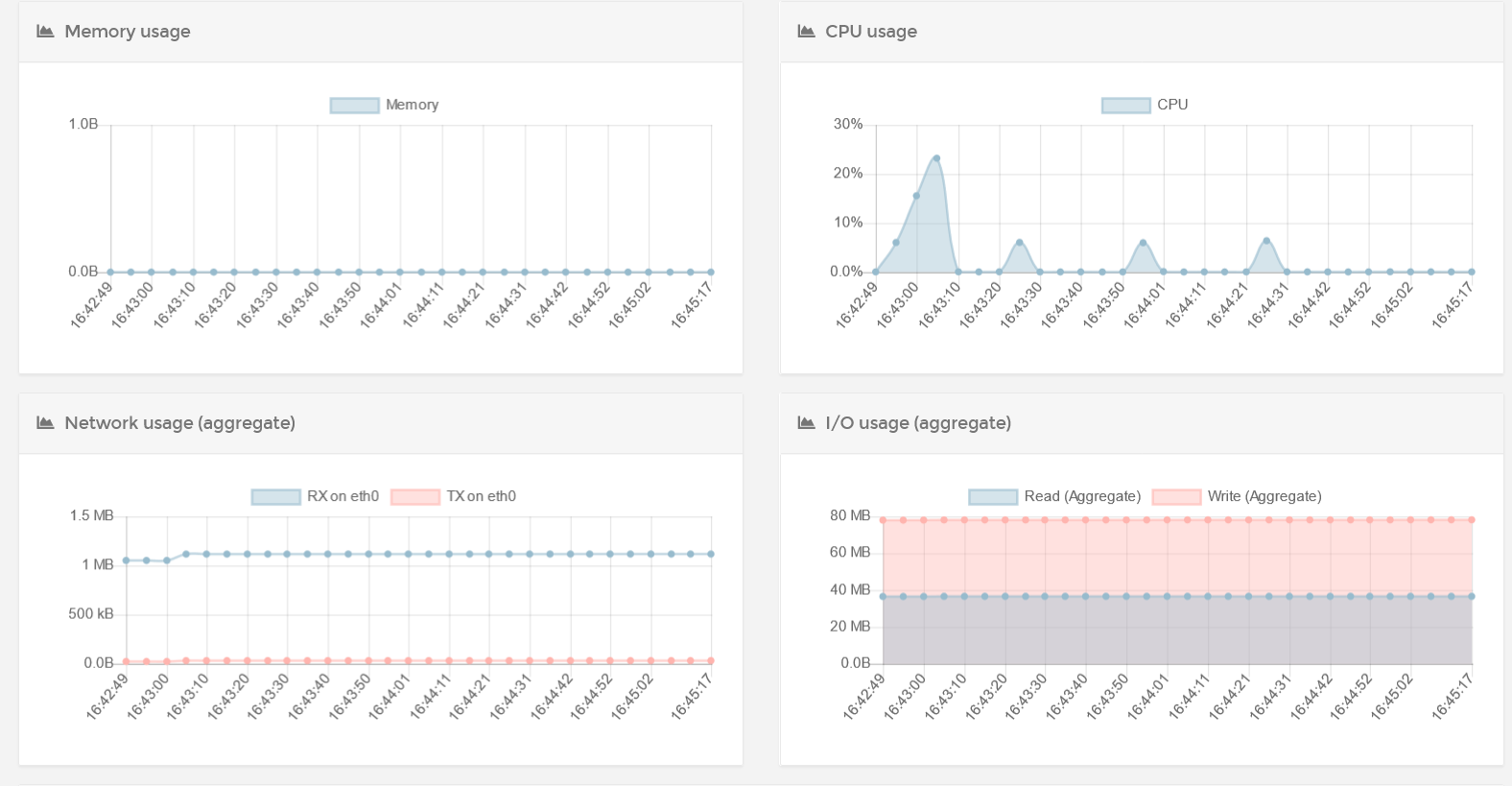Click the last Write data point at 16:45:17
This screenshot has width=1512, height=786.
click(x=1472, y=520)
